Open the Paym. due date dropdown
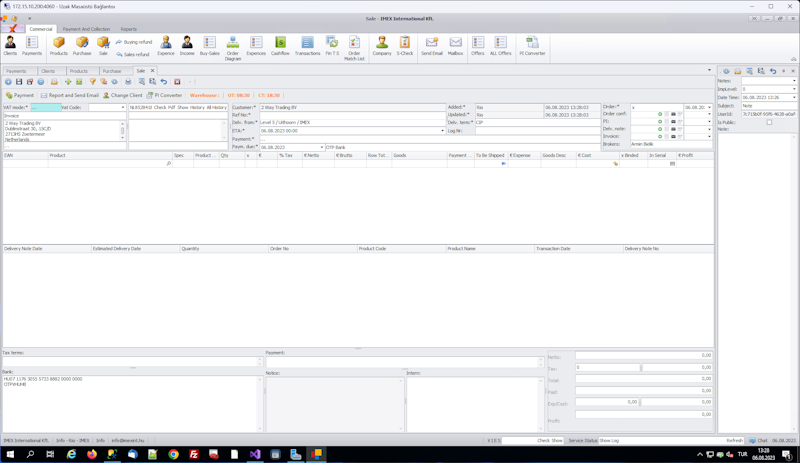 pos(321,147)
